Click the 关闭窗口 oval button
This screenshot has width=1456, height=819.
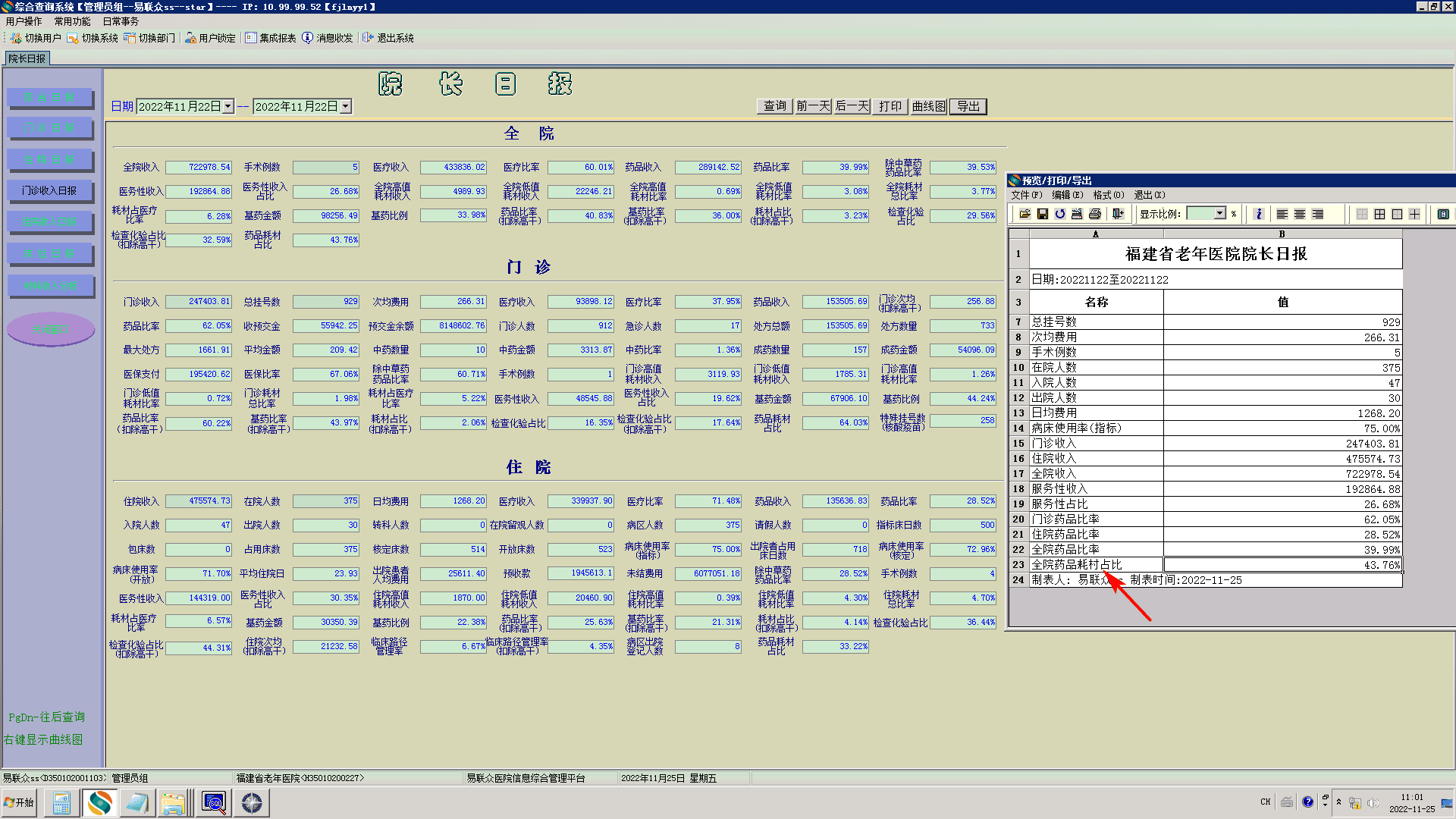pyautogui.click(x=51, y=329)
